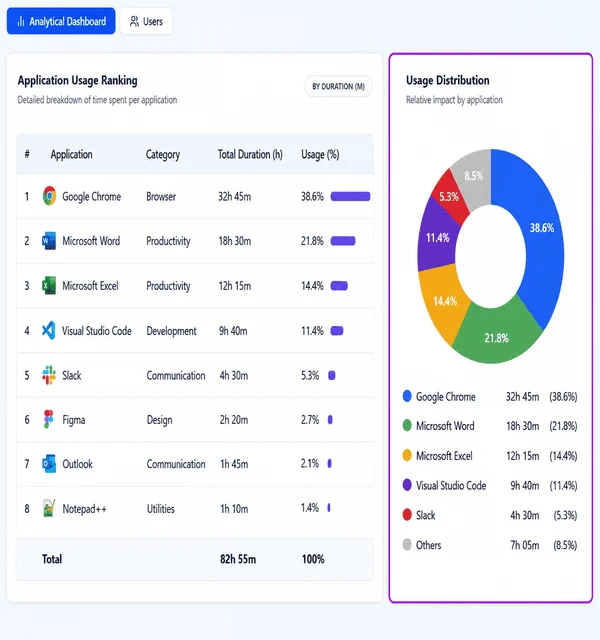
Task: Click the Design category cell
Action: (160, 420)
